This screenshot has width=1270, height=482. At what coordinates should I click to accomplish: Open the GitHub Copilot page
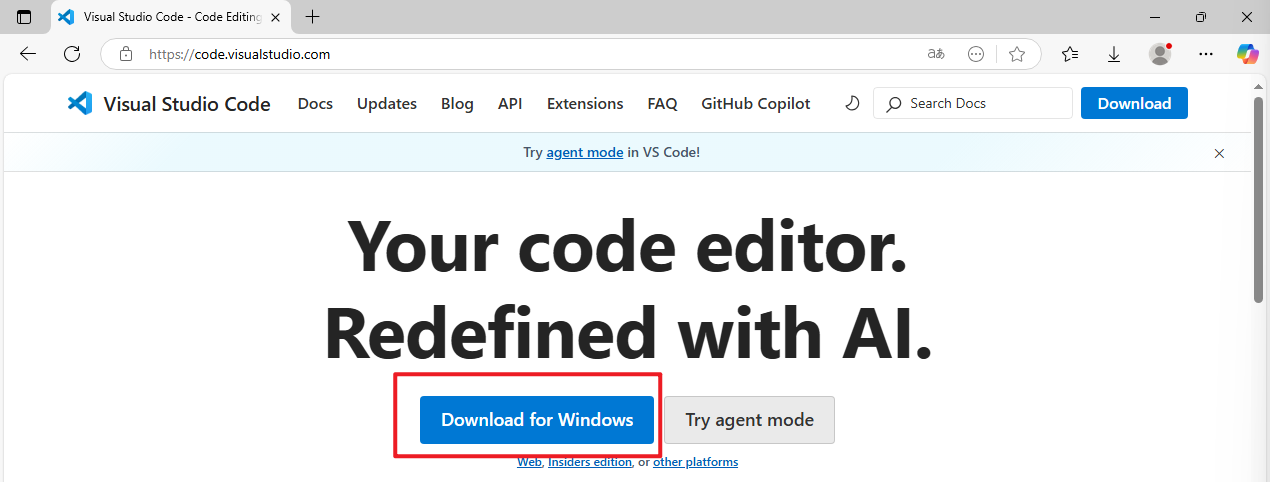click(x=756, y=103)
